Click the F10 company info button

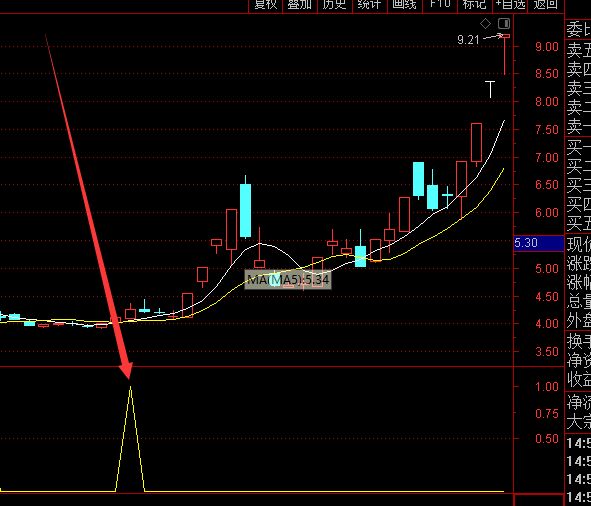[440, 5]
